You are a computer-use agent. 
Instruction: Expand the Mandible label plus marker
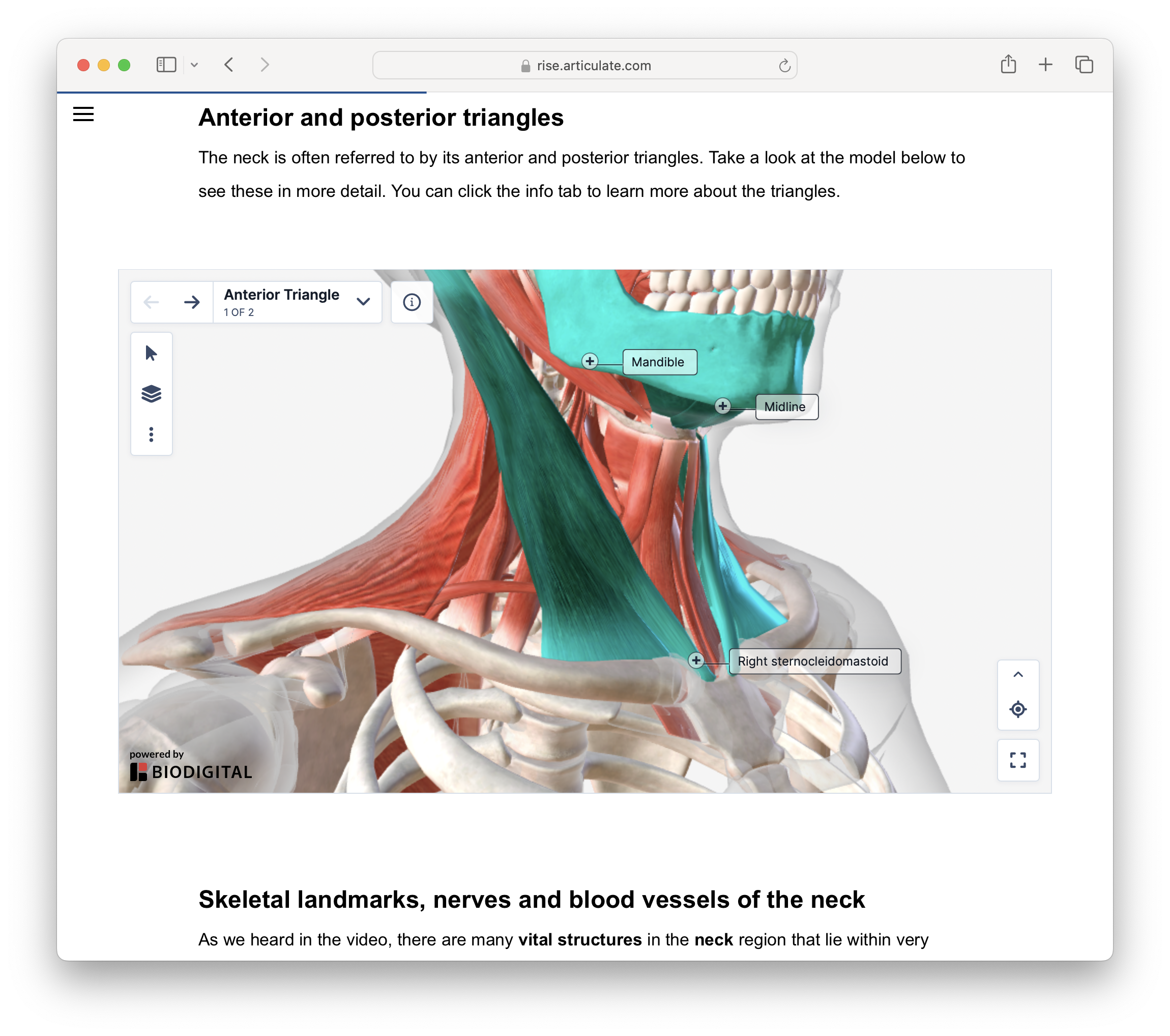[590, 361]
